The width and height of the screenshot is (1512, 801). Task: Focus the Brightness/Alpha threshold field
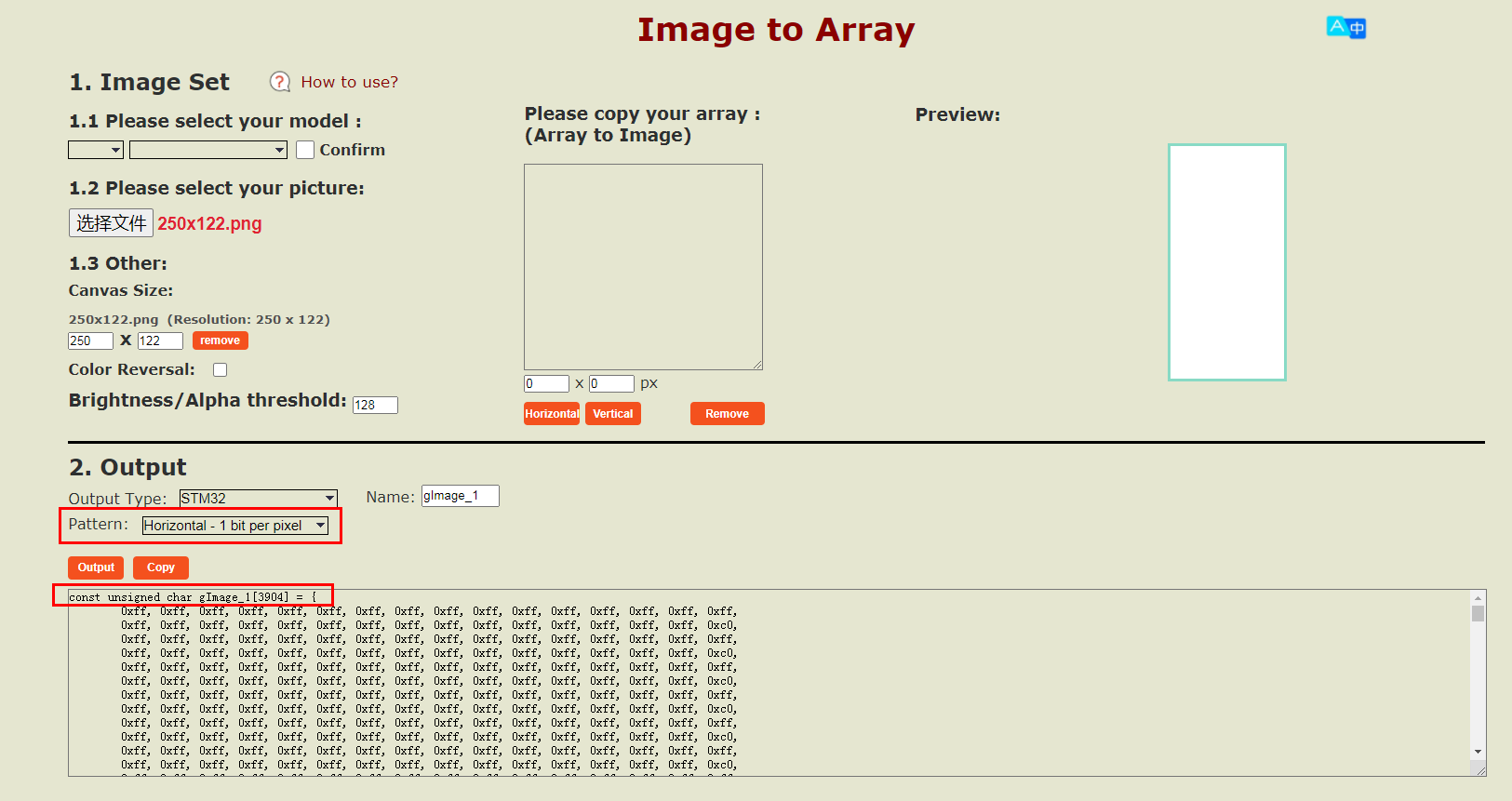click(x=375, y=406)
